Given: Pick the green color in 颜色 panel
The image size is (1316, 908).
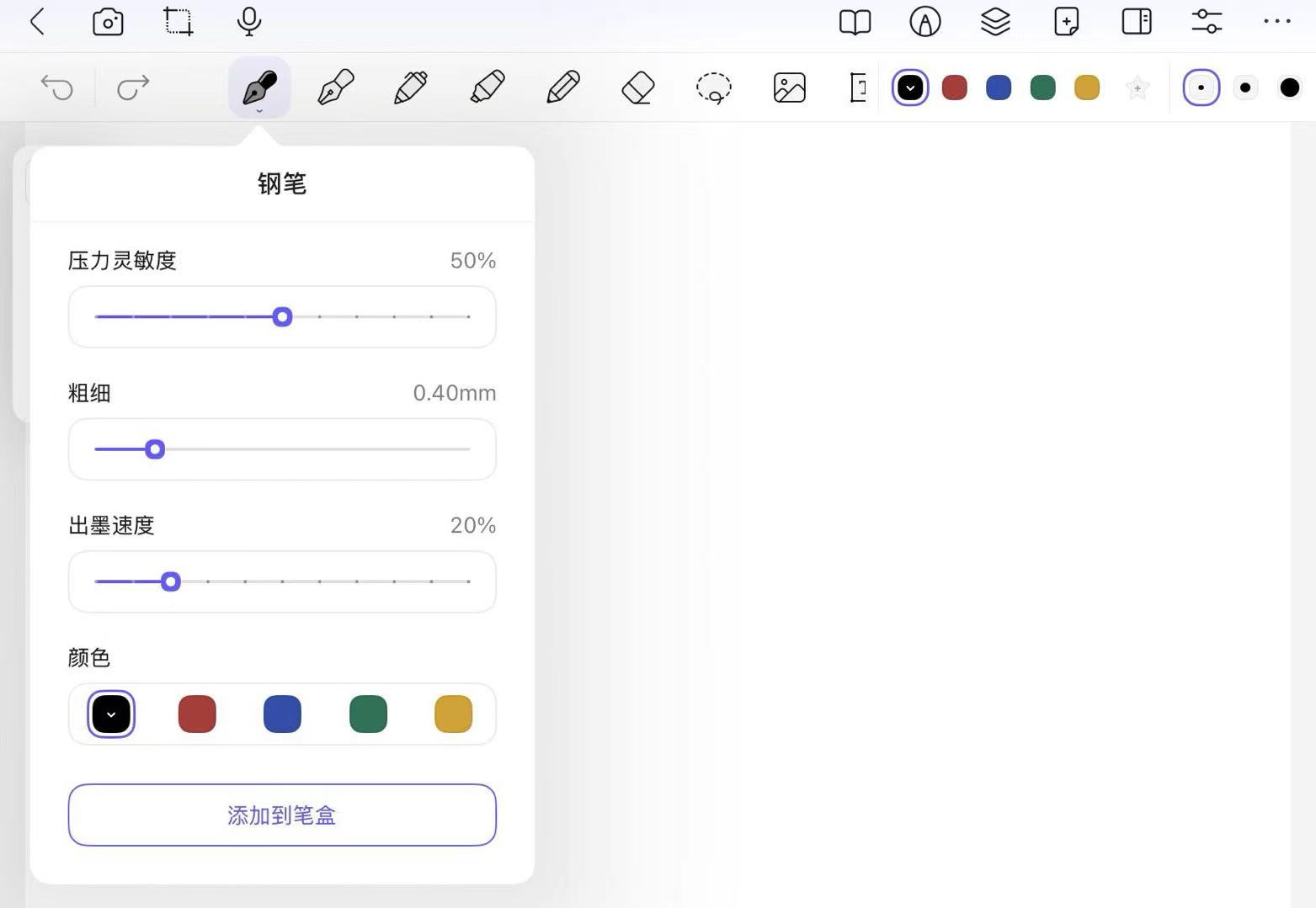Looking at the screenshot, I should (x=368, y=714).
